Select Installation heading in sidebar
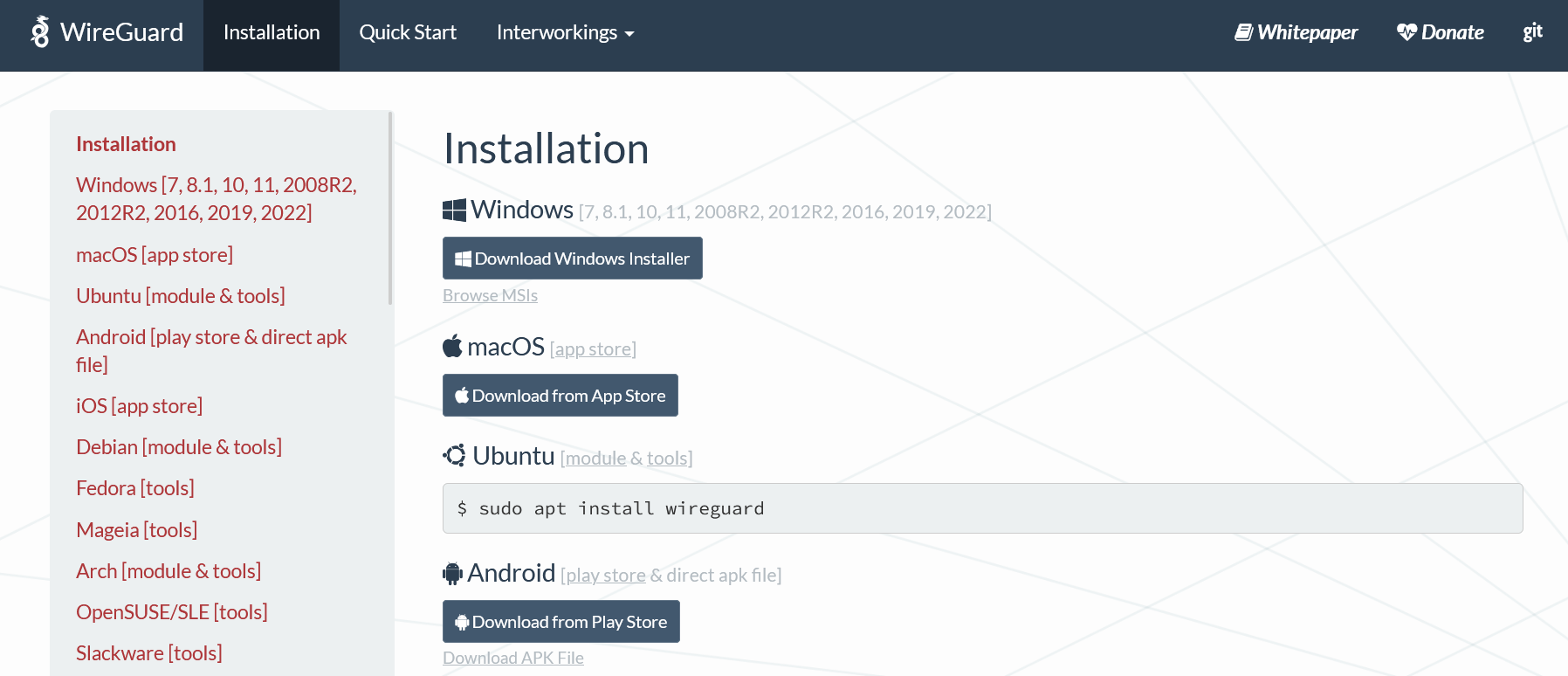The image size is (1568, 676). (126, 144)
